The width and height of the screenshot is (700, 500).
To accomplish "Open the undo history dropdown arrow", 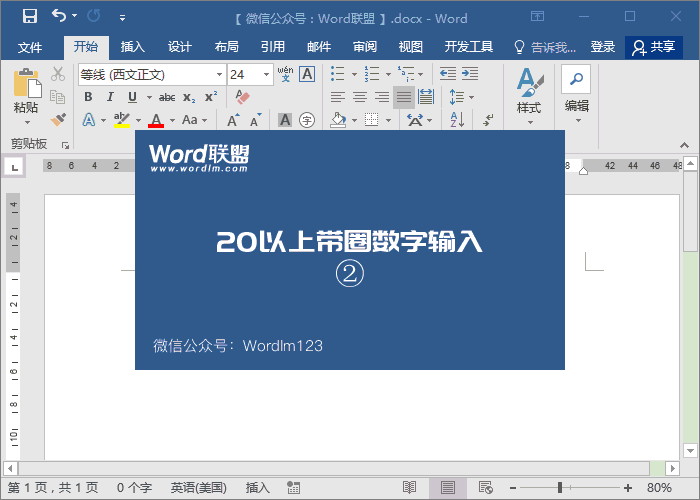I will pyautogui.click(x=75, y=16).
